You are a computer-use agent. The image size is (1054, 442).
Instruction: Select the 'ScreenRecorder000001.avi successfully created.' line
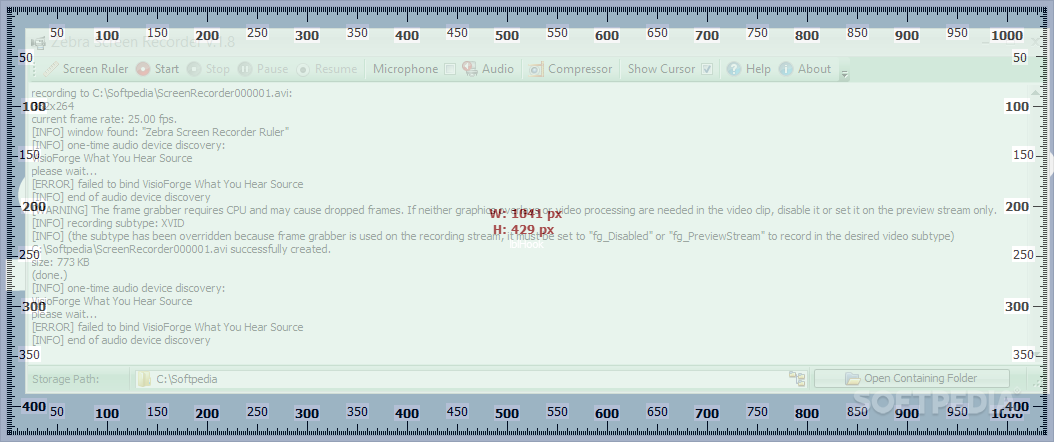181,249
